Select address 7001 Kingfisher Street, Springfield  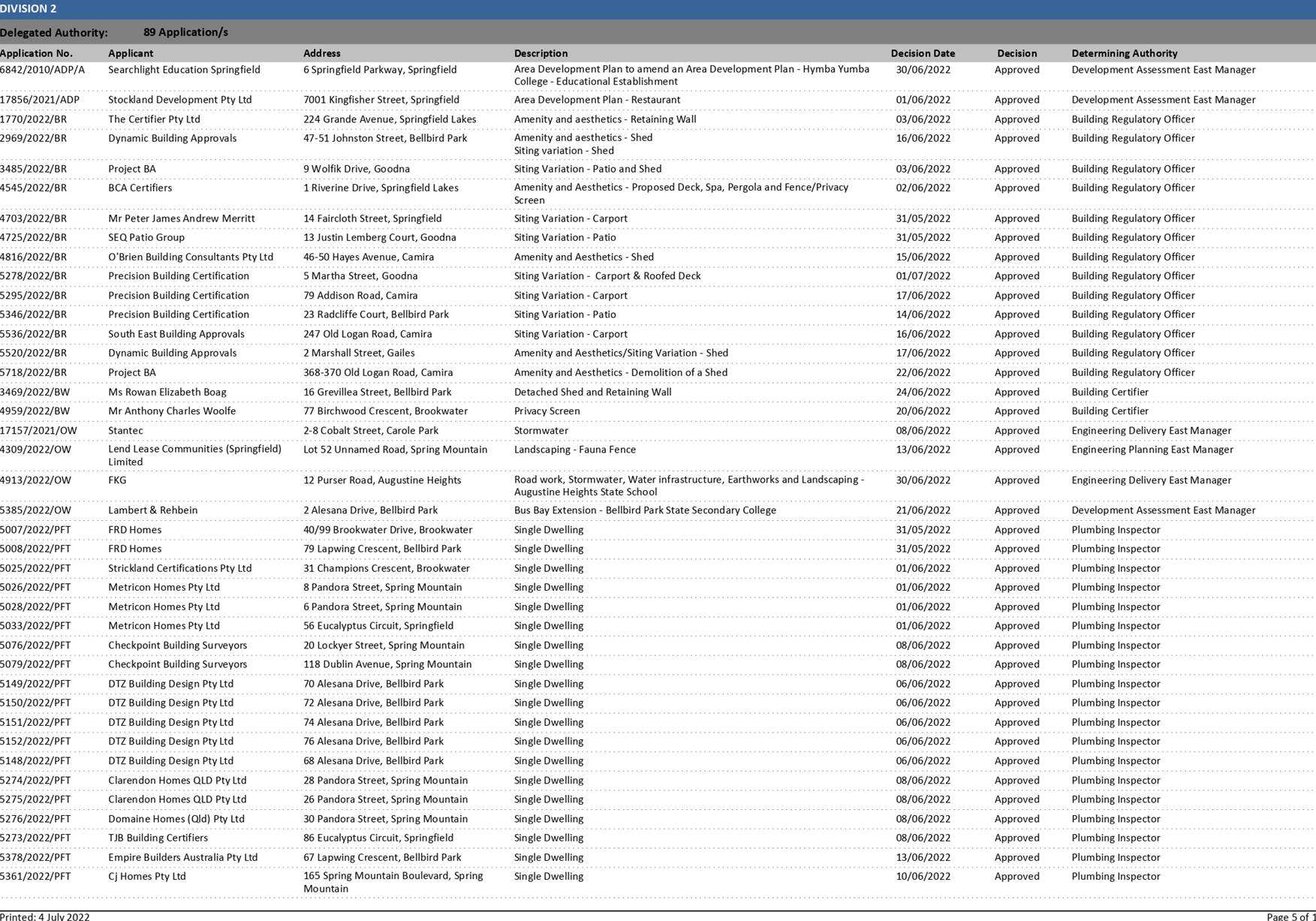coord(381,100)
